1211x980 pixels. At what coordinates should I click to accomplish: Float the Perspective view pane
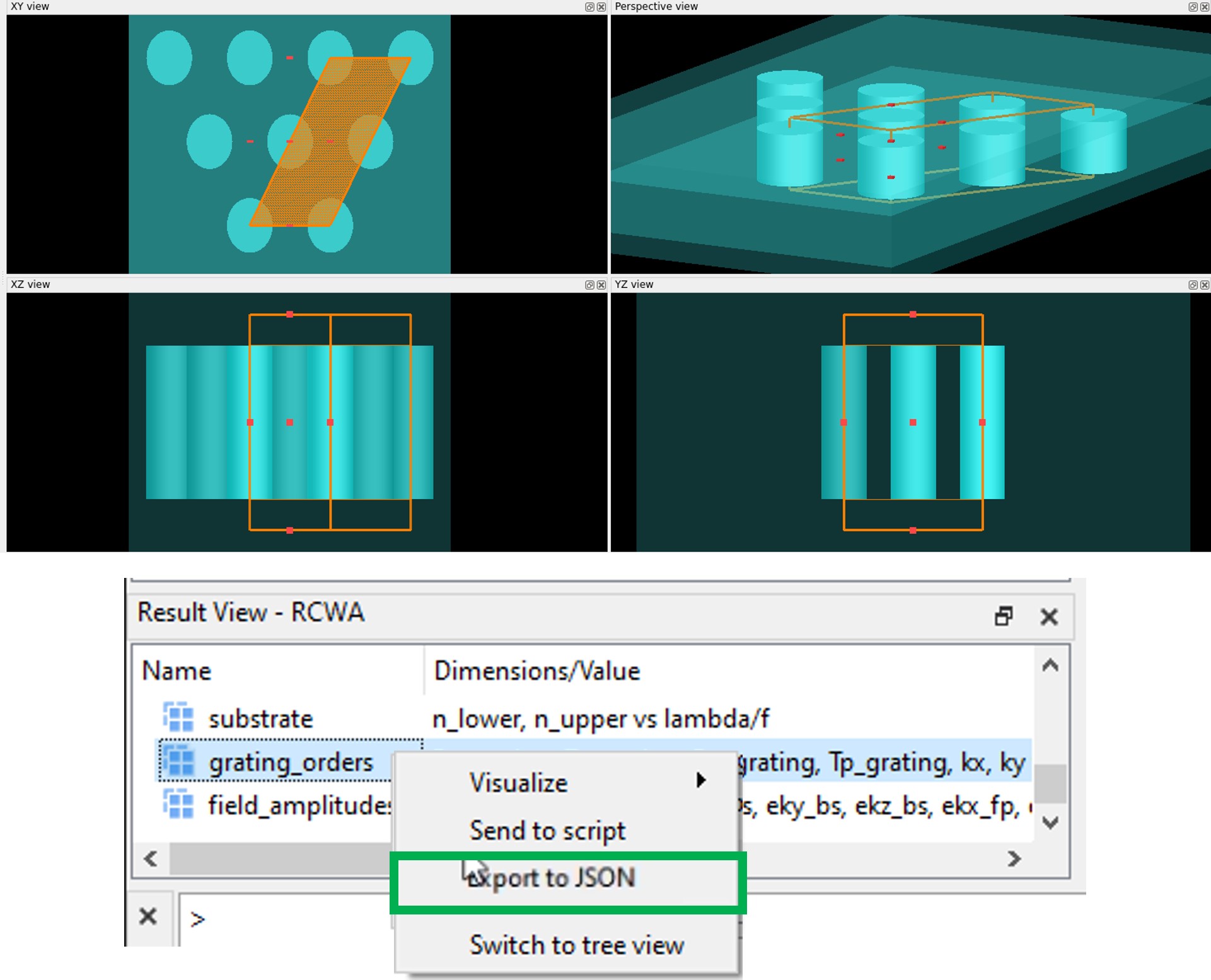pyautogui.click(x=1193, y=7)
